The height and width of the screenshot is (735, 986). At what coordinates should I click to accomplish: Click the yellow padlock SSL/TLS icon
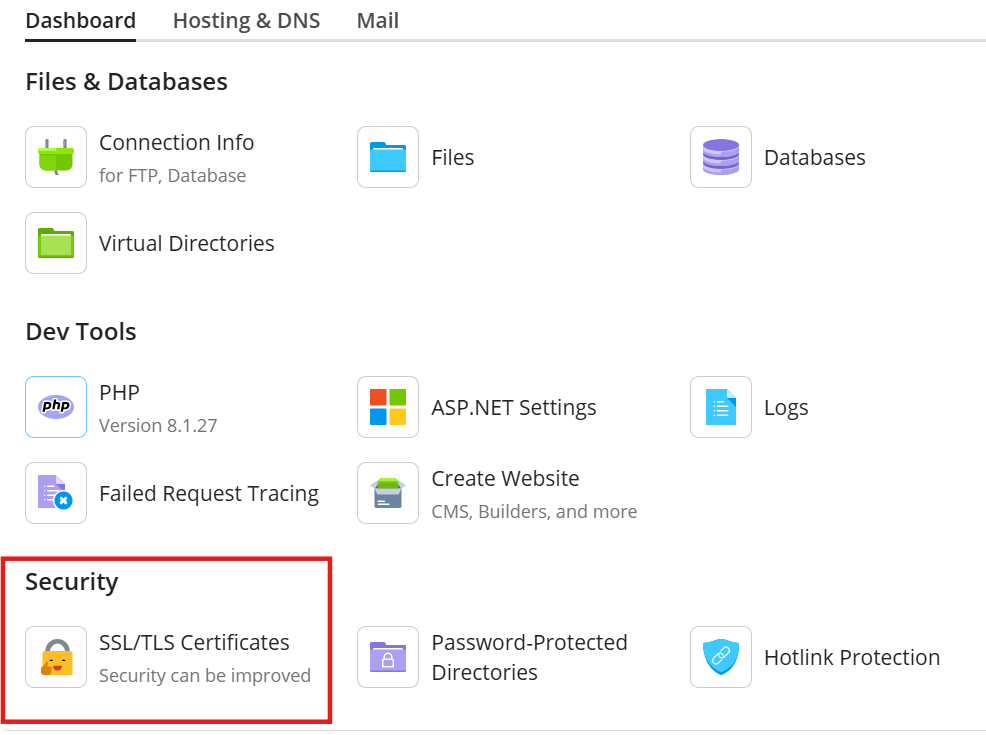pos(56,657)
